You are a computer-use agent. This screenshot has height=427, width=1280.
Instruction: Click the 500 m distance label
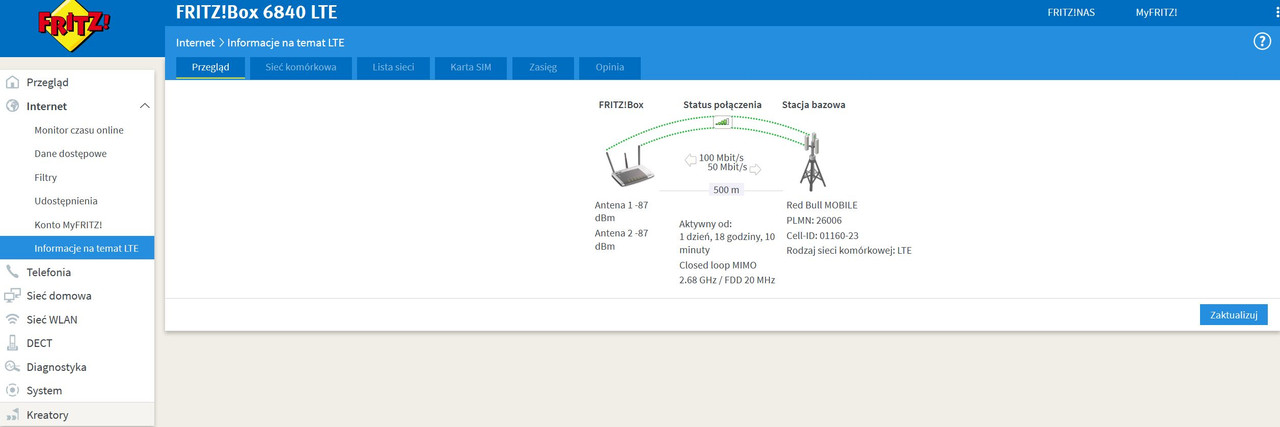(726, 189)
